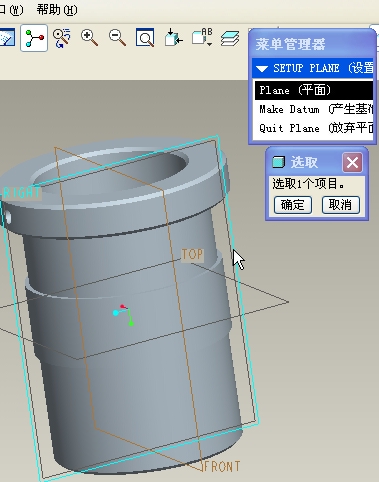Open the layers stack icon
Viewport: 379px width, 482px height.
230,38
